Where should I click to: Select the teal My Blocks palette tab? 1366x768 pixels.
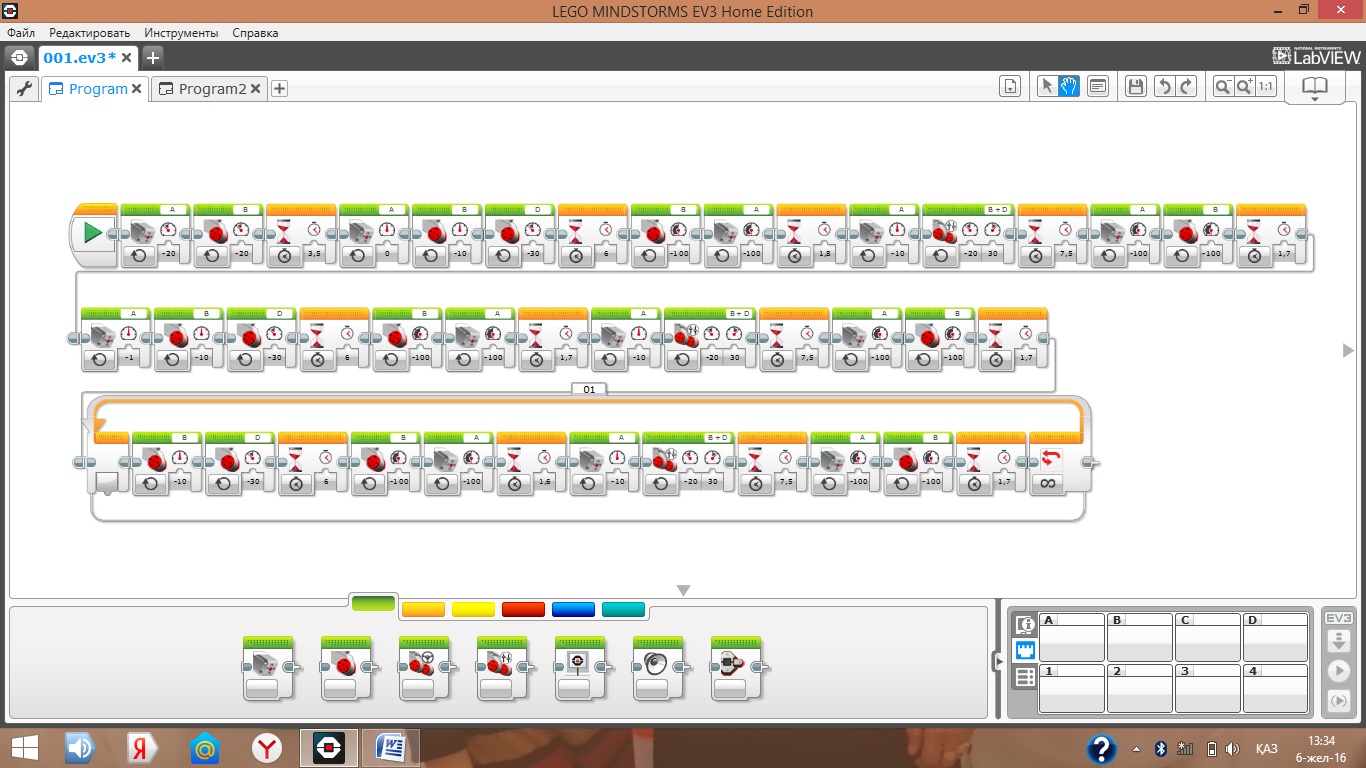[x=623, y=609]
